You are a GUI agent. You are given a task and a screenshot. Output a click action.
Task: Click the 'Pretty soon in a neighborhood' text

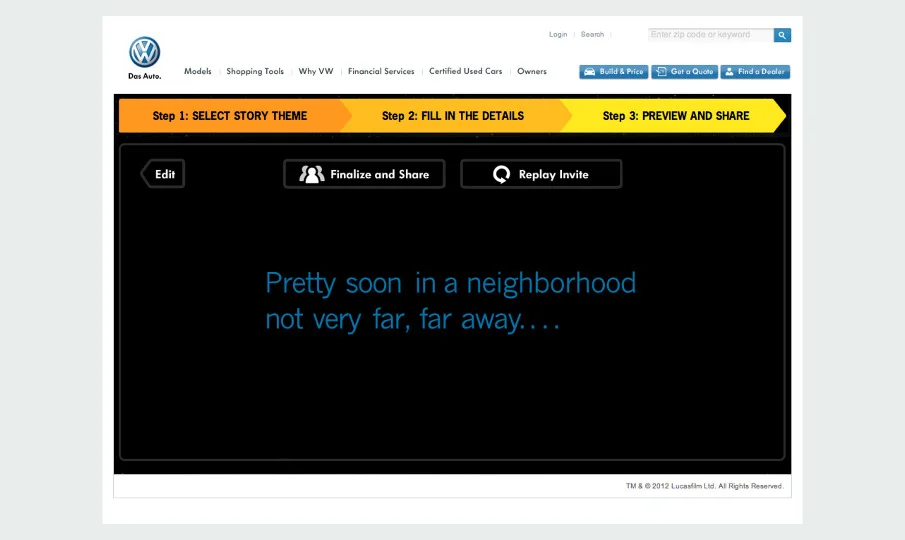pyautogui.click(x=450, y=283)
